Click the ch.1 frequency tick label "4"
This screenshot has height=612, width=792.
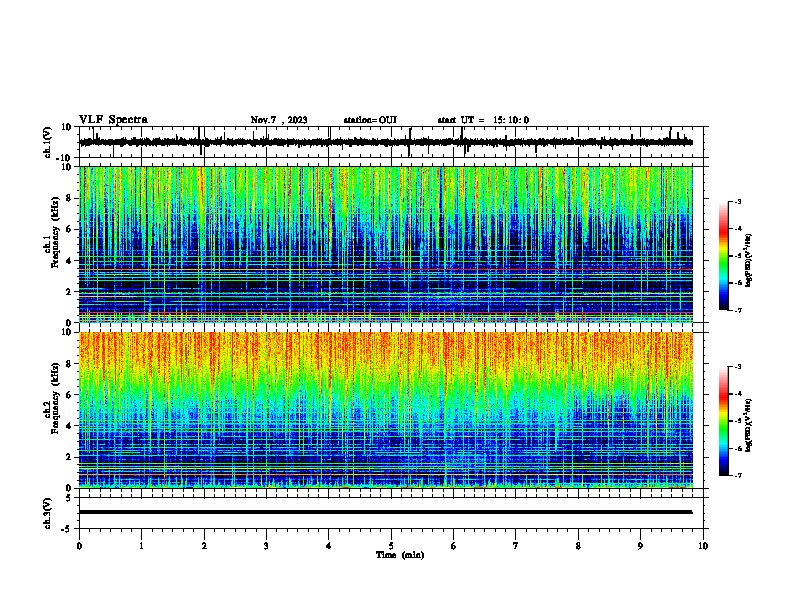69,261
